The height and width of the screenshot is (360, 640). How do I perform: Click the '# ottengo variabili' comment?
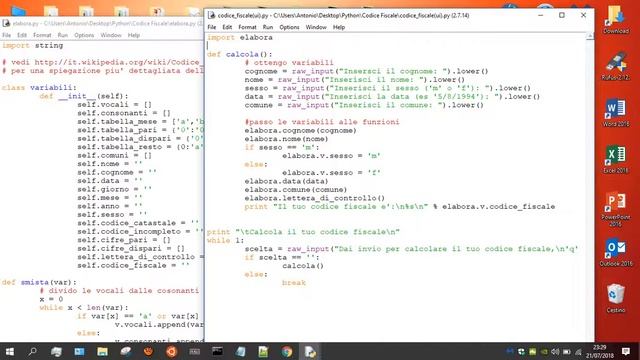click(289, 63)
